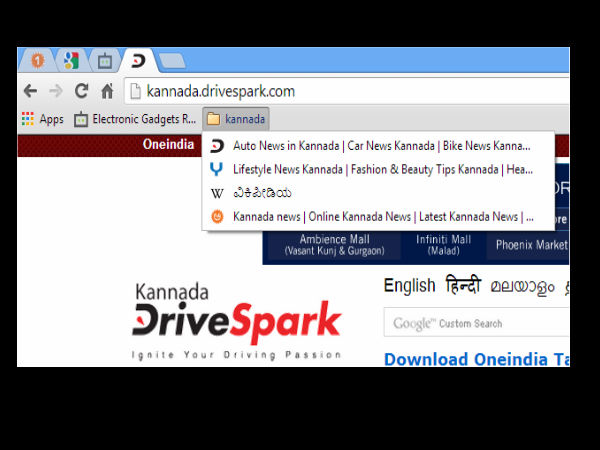Viewport: 600px width, 450px height.
Task: Click Ambience Mall ad section
Action: pos(334,245)
